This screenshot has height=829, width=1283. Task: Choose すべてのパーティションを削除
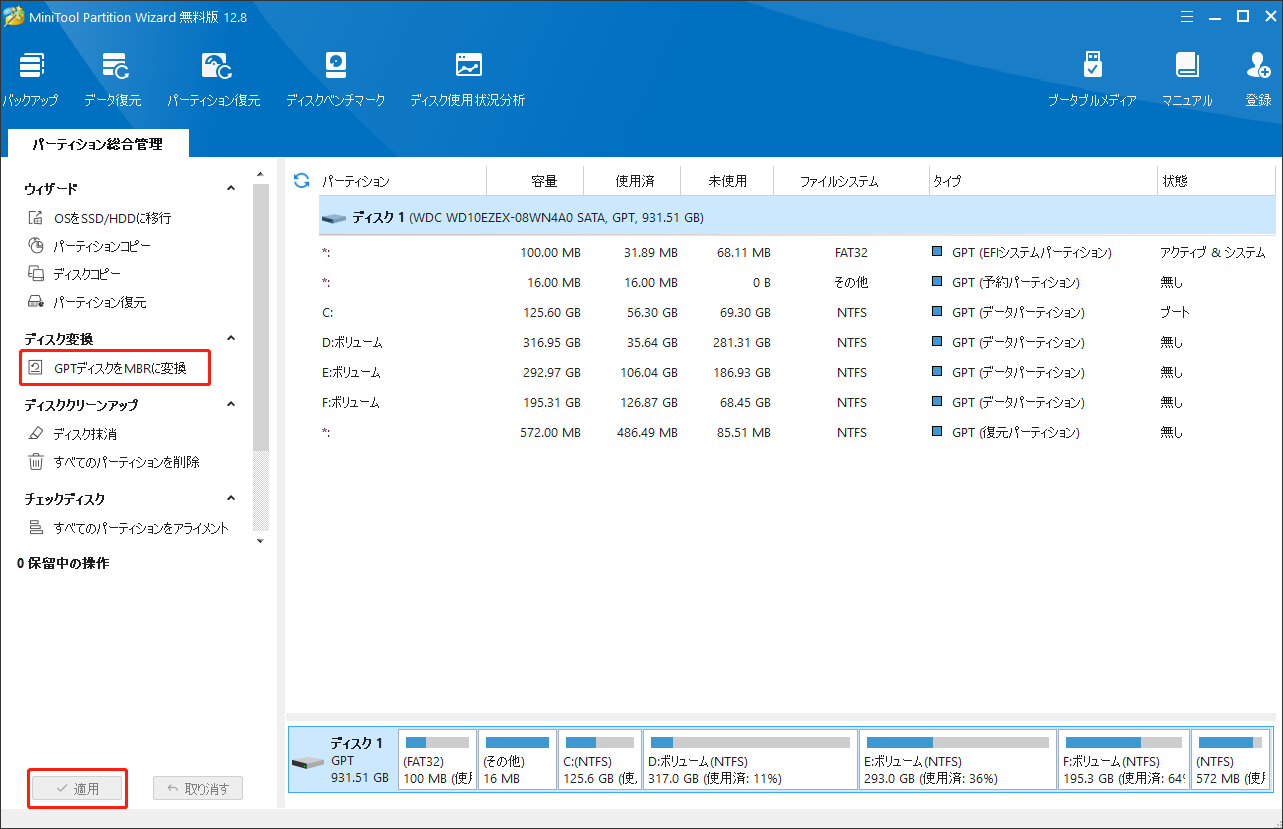[x=113, y=462]
